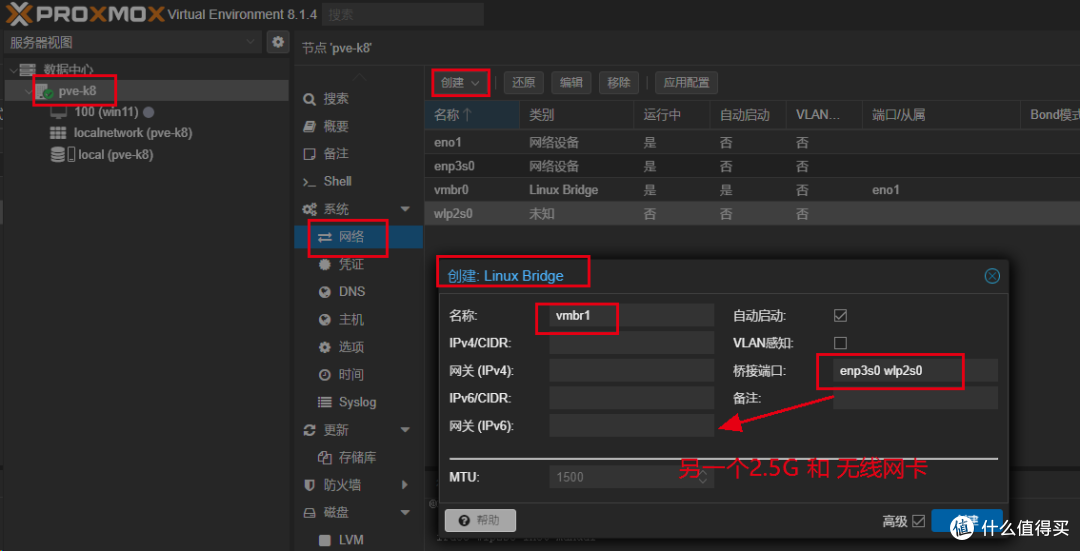
Task: Select the 数据中心 datacenter icon
Action: point(27,70)
